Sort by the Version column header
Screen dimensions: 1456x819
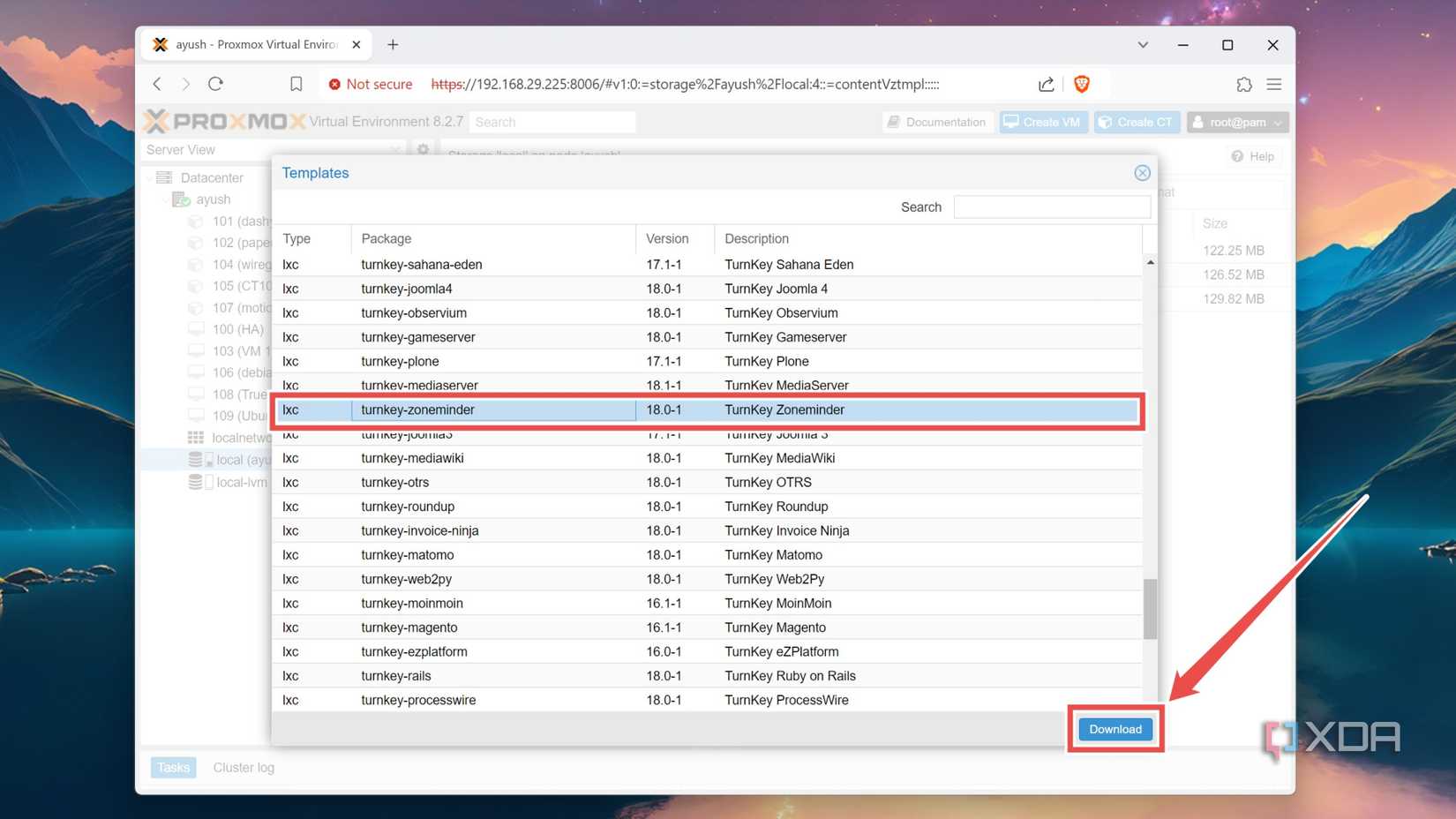675,238
